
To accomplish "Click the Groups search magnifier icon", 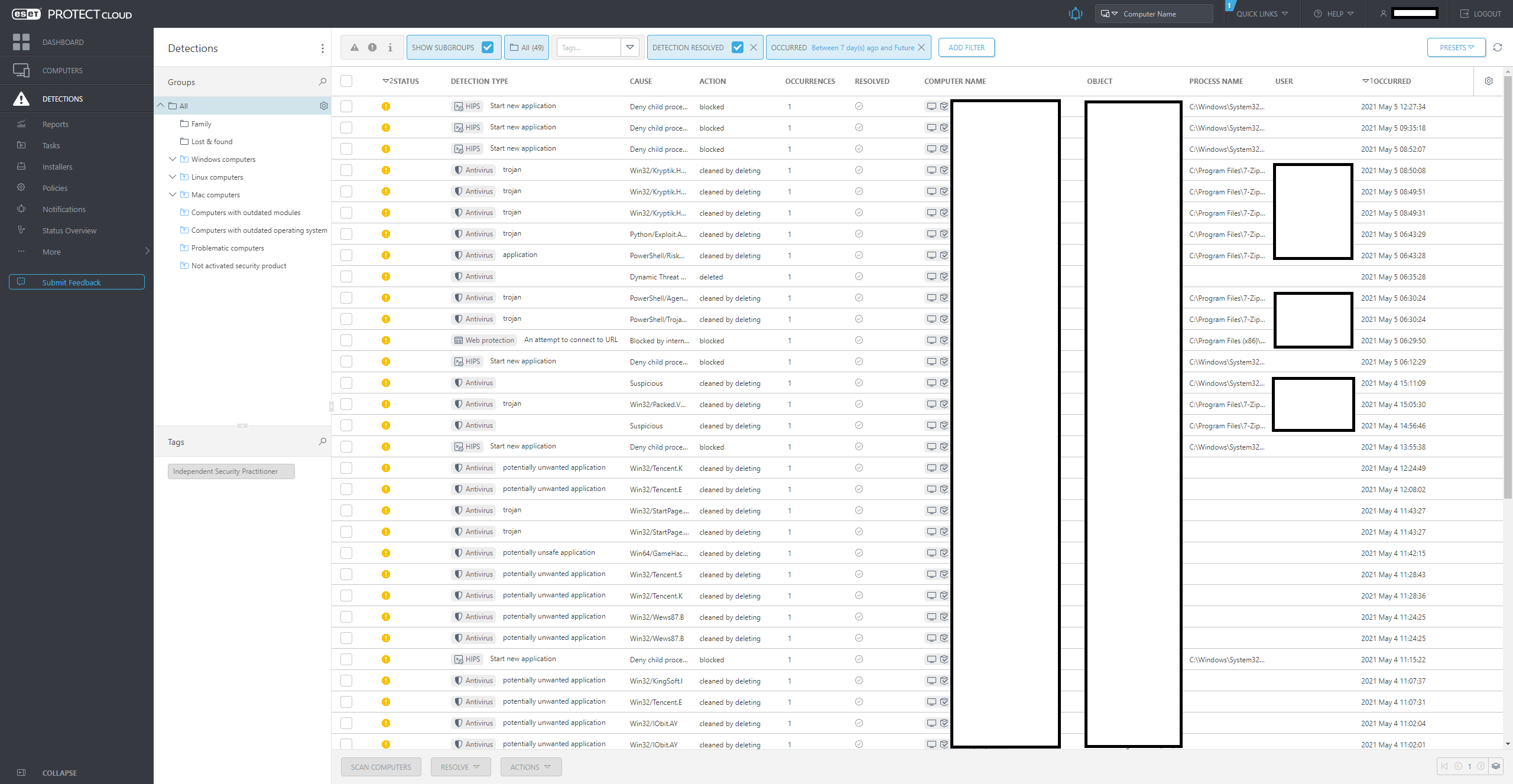I will point(322,82).
